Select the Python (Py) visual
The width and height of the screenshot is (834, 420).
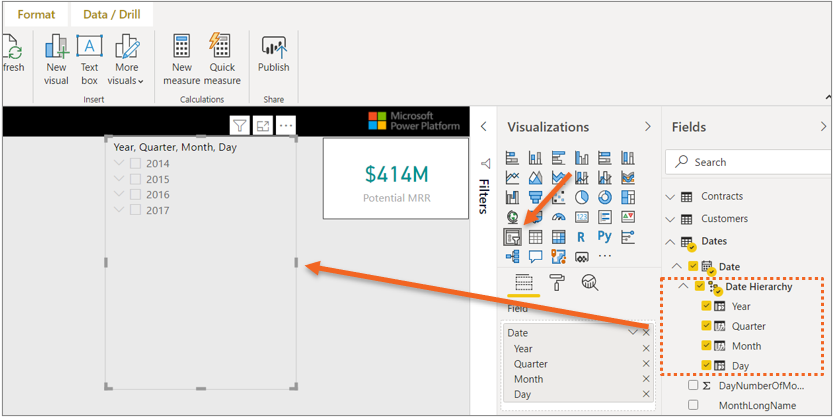pos(605,237)
